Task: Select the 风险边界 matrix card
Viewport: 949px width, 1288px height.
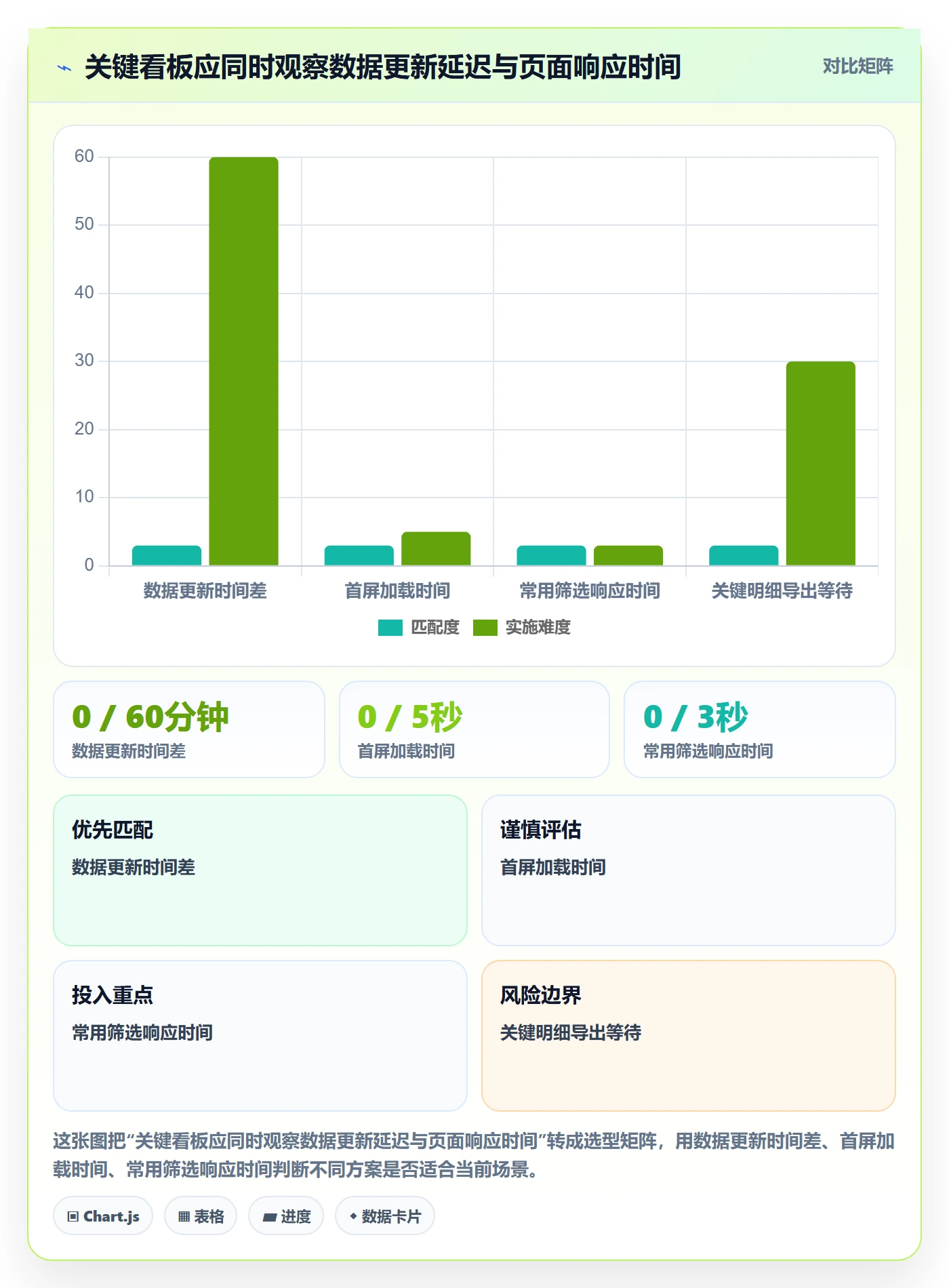Action: click(x=689, y=1036)
